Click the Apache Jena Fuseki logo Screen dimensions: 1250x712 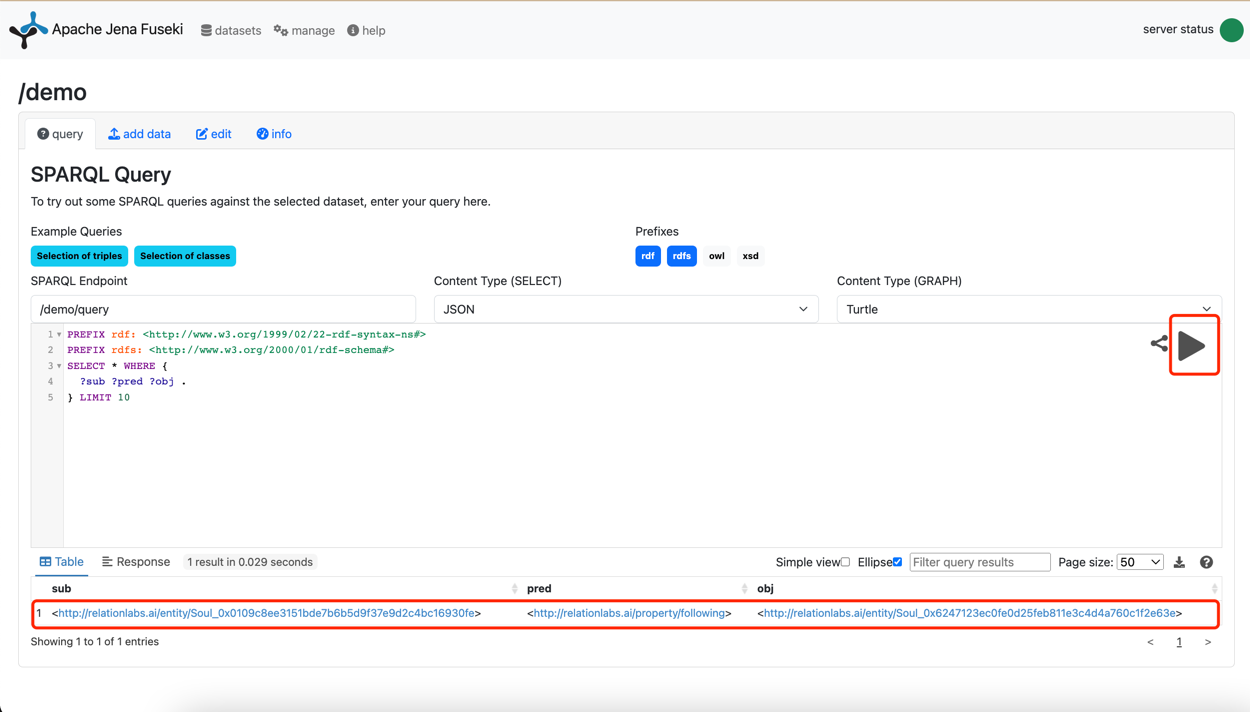pos(28,30)
